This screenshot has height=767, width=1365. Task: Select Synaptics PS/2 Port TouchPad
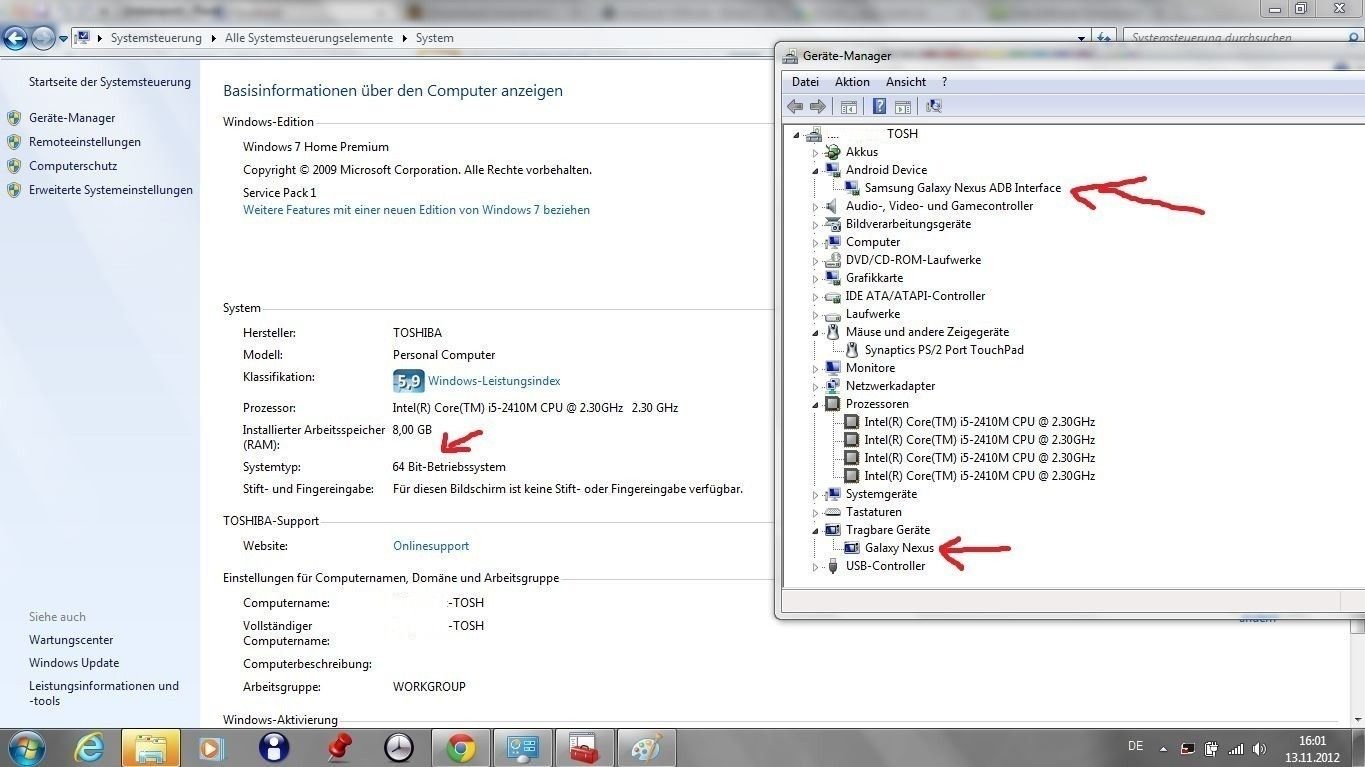tap(944, 350)
